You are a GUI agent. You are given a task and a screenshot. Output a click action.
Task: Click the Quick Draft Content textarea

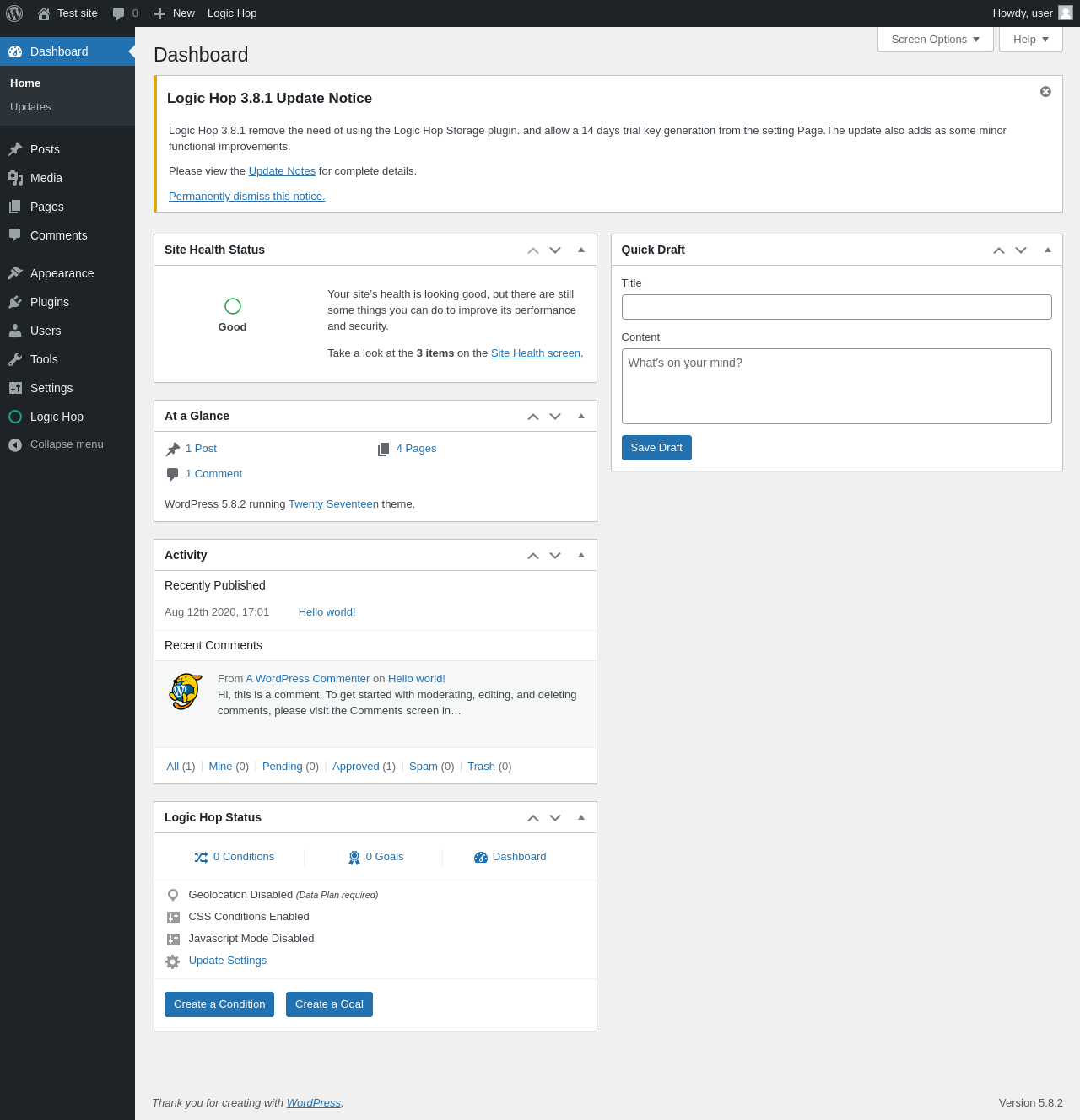click(837, 386)
